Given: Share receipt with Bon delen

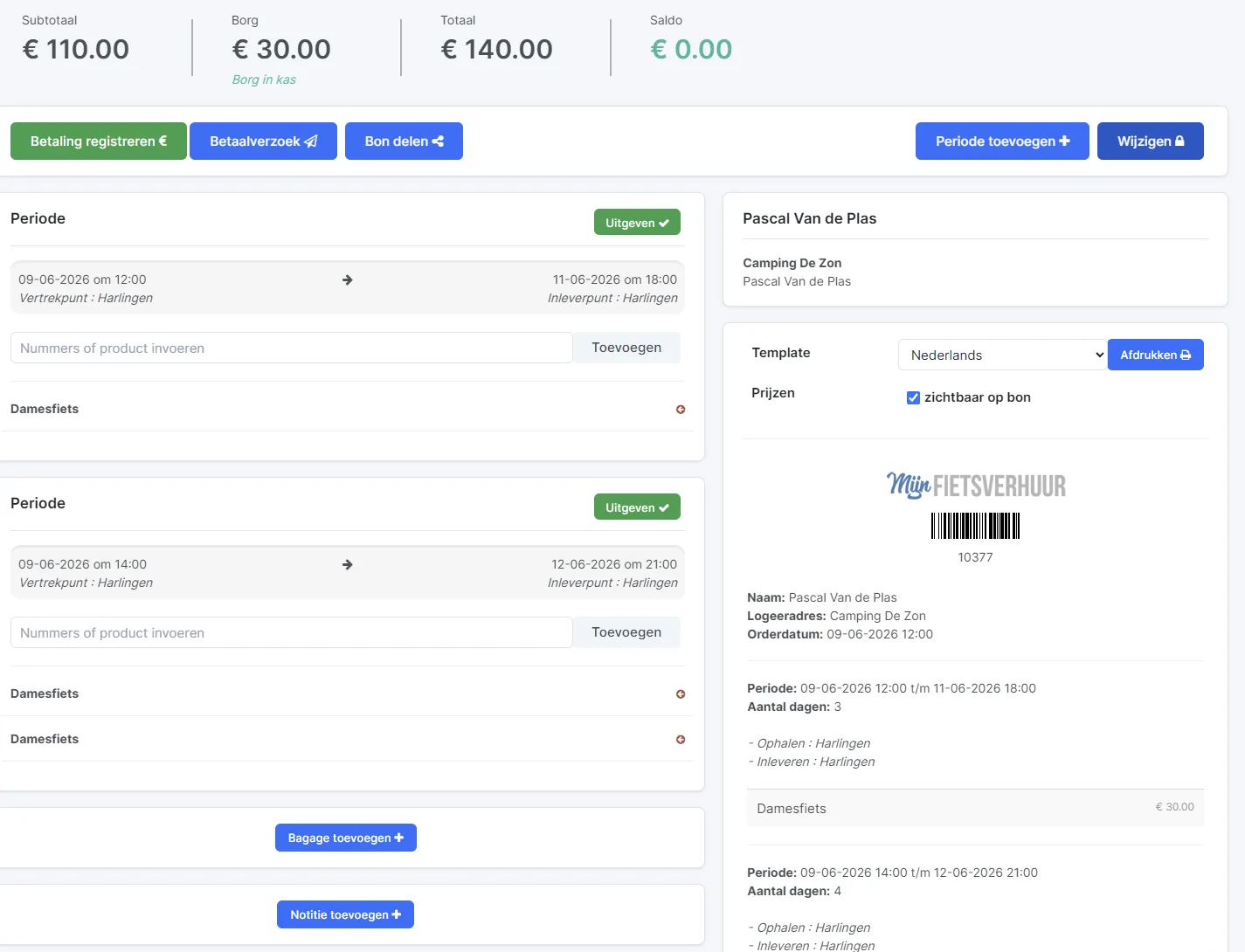Looking at the screenshot, I should [x=404, y=141].
